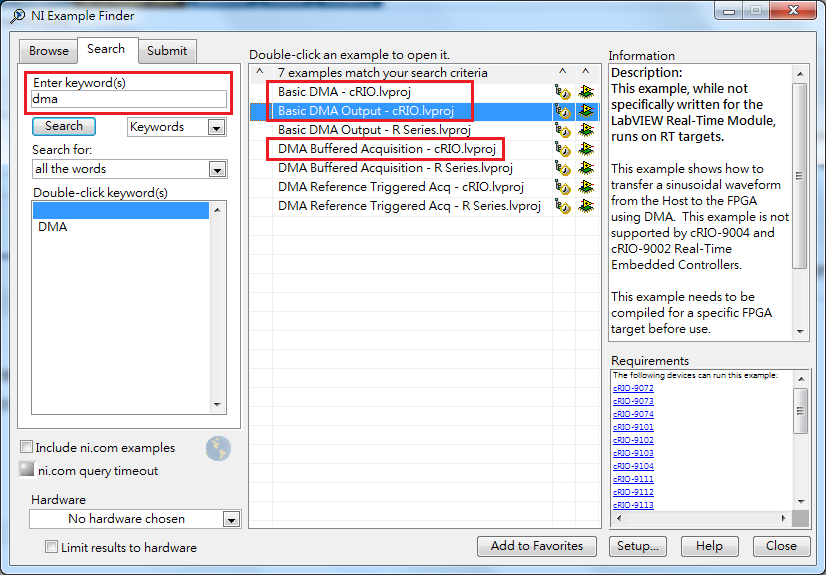Click the LabVIEW icon beside Basic DMA Output - cRIO.lvproj
The width and height of the screenshot is (826, 575).
pos(586,111)
